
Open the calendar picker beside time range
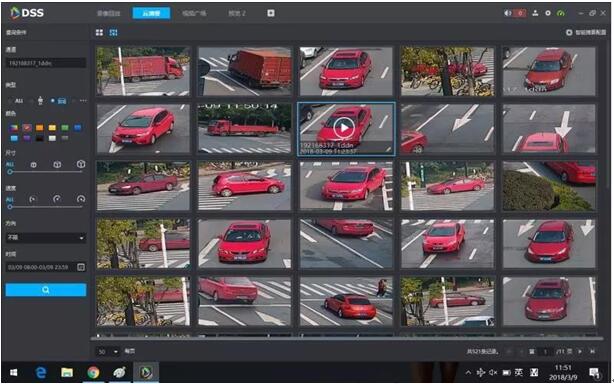click(81, 267)
